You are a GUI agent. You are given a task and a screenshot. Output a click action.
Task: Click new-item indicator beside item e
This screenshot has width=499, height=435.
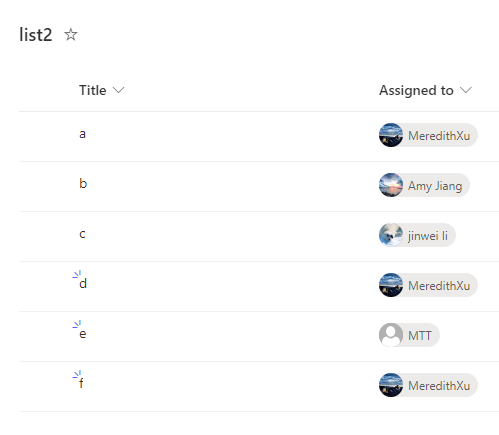(x=77, y=324)
